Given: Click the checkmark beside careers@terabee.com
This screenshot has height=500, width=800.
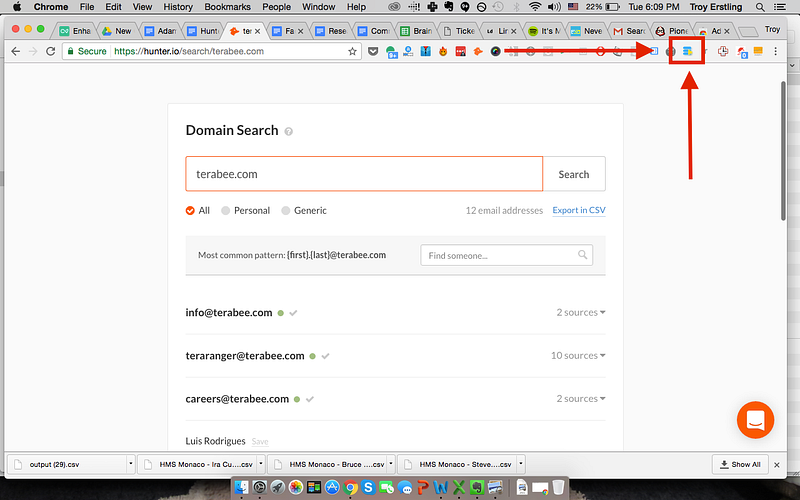Looking at the screenshot, I should pyautogui.click(x=310, y=399).
